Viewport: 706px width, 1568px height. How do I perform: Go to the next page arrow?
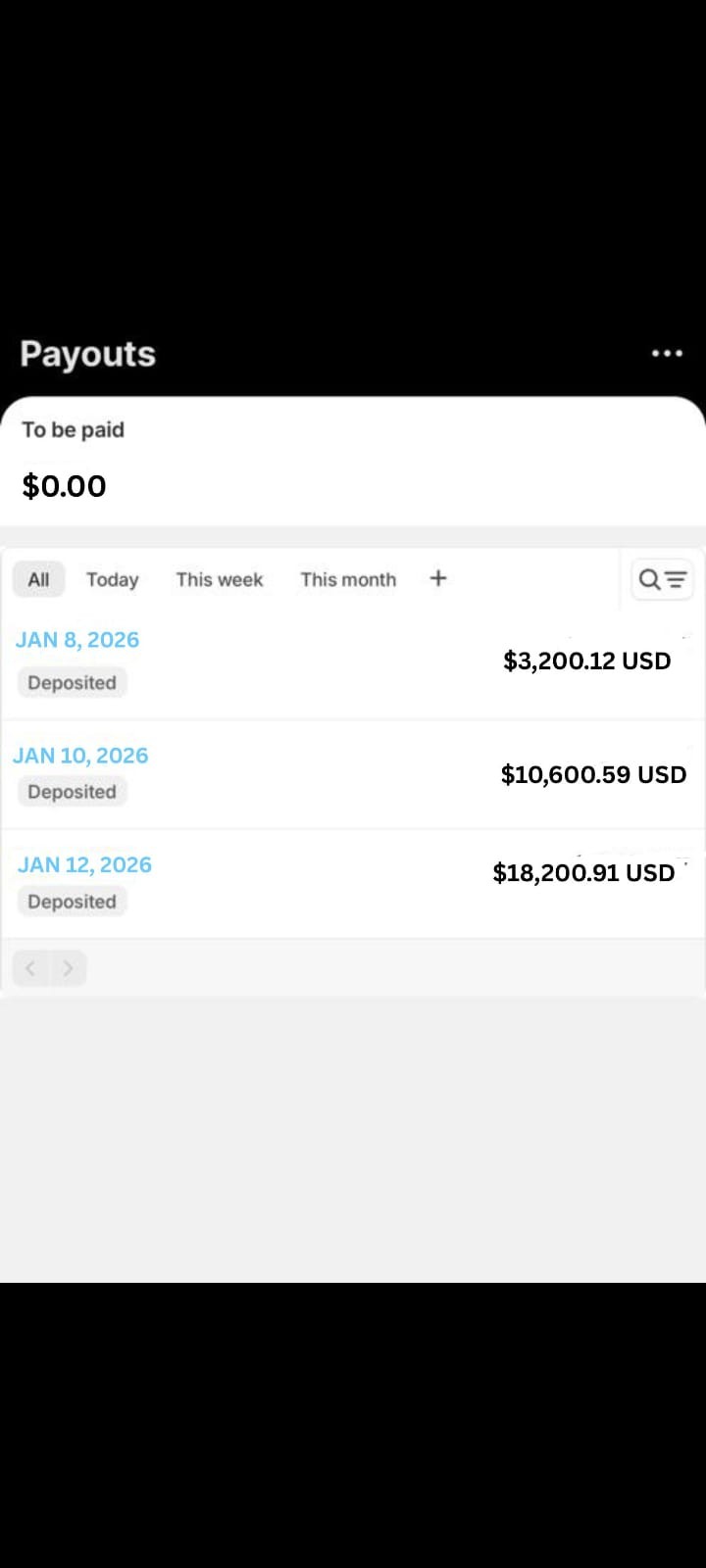(x=68, y=968)
